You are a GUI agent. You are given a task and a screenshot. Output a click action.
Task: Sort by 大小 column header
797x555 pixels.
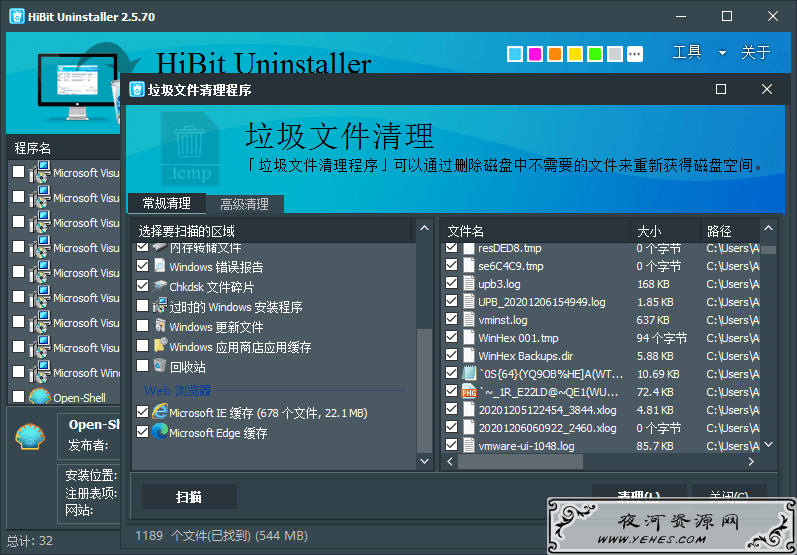pos(665,231)
